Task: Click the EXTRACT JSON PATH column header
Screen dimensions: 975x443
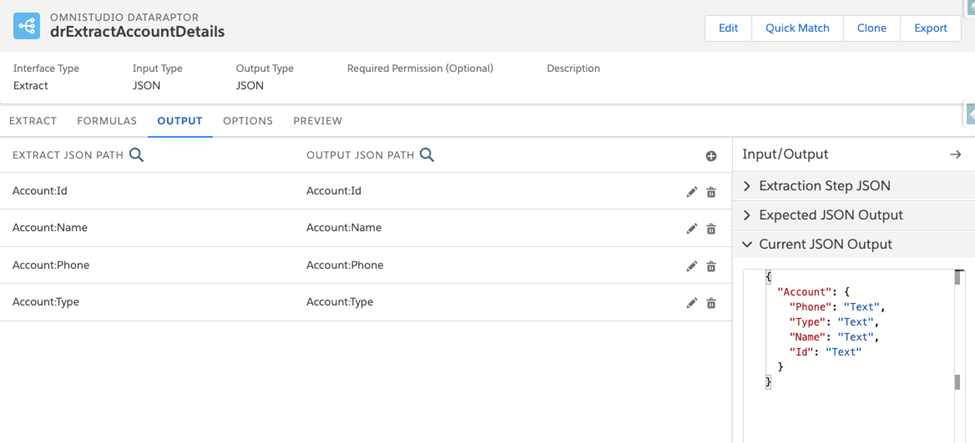Action: [x=68, y=155]
